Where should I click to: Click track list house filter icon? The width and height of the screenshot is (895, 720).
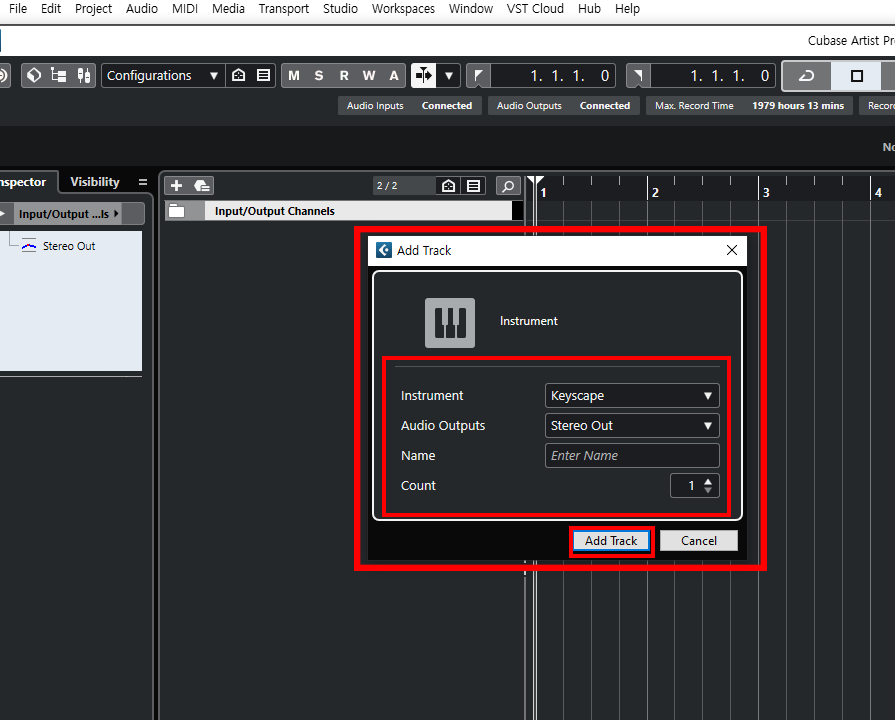[448, 186]
